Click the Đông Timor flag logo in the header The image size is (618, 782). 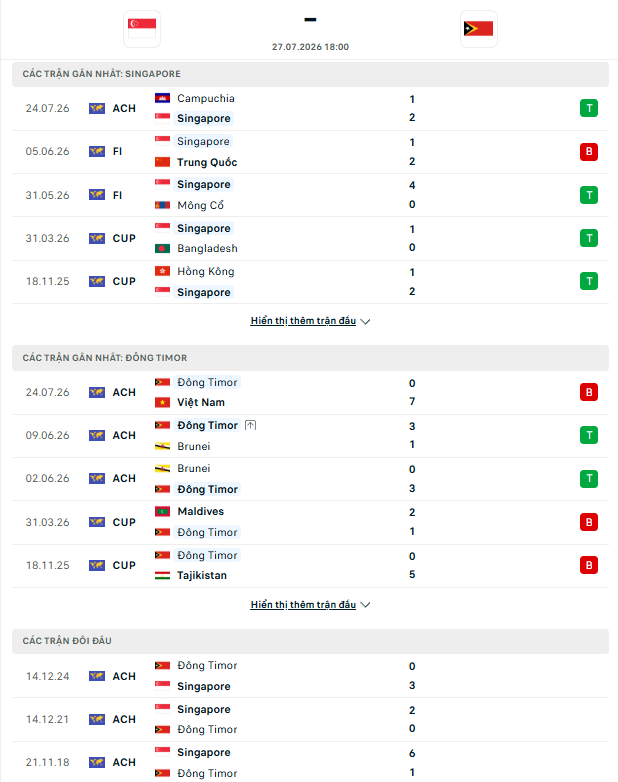478,29
